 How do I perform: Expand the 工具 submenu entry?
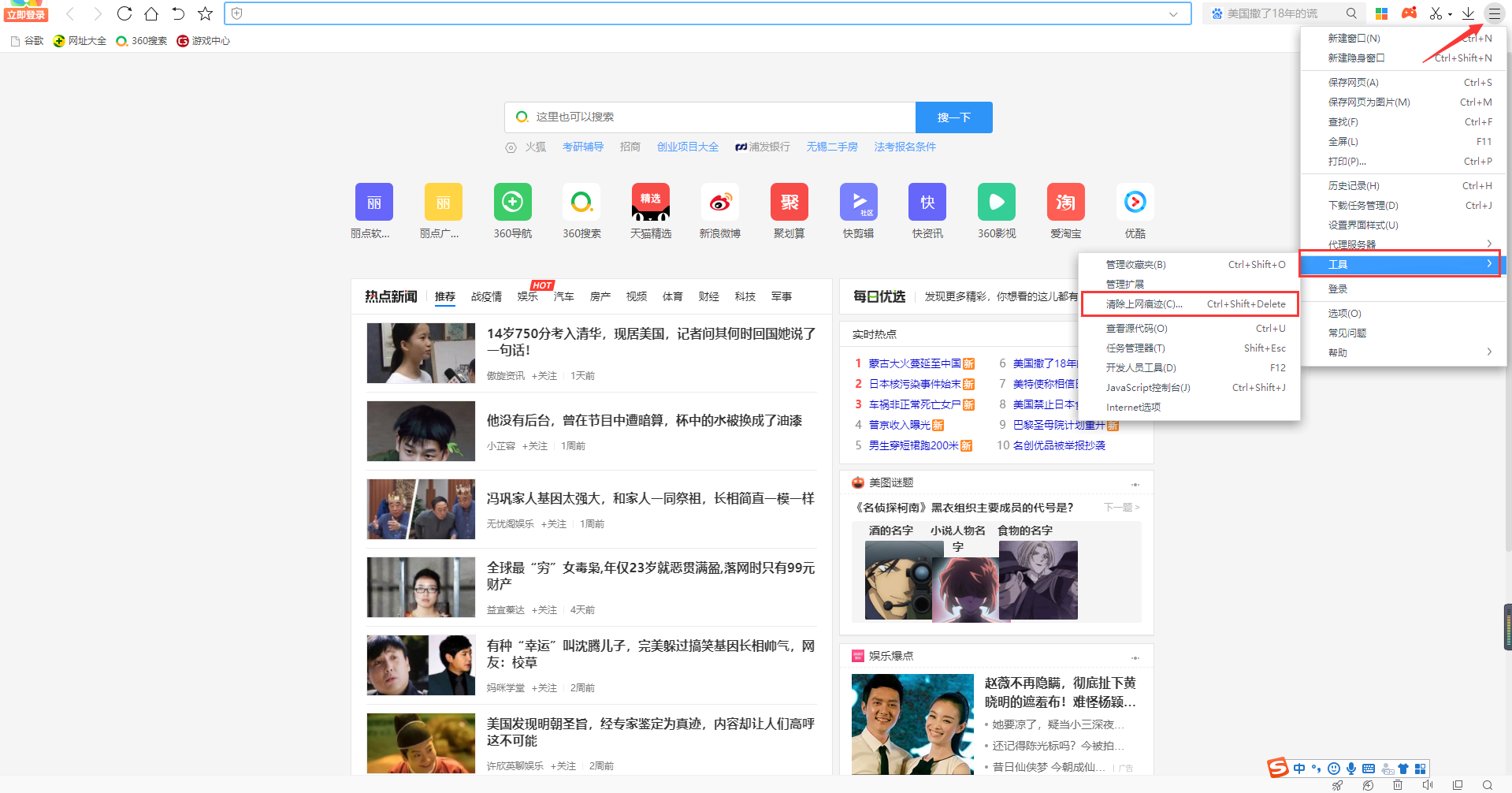click(x=1402, y=264)
